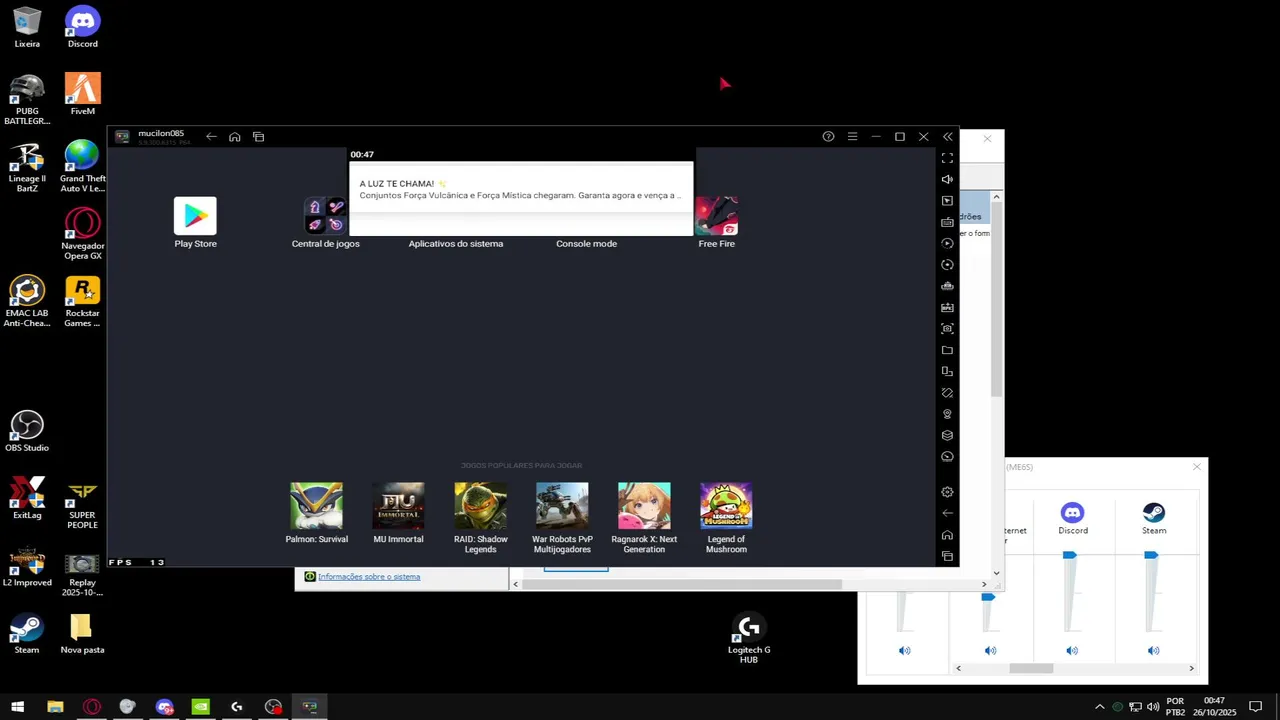
Task: Click Steam volume slider handle
Action: (1151, 555)
